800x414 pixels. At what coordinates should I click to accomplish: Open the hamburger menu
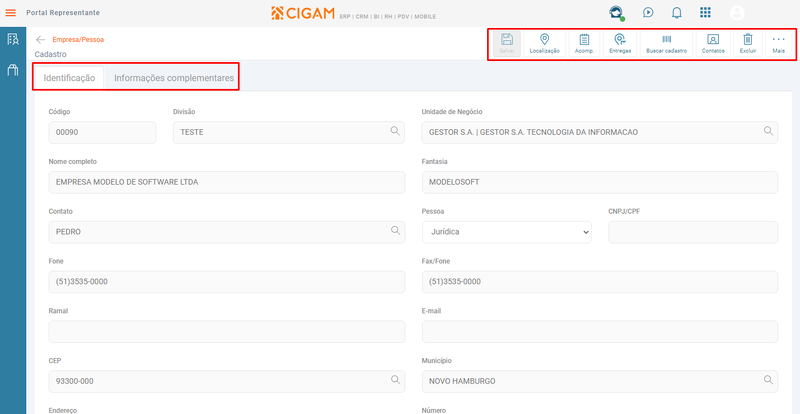(10, 13)
